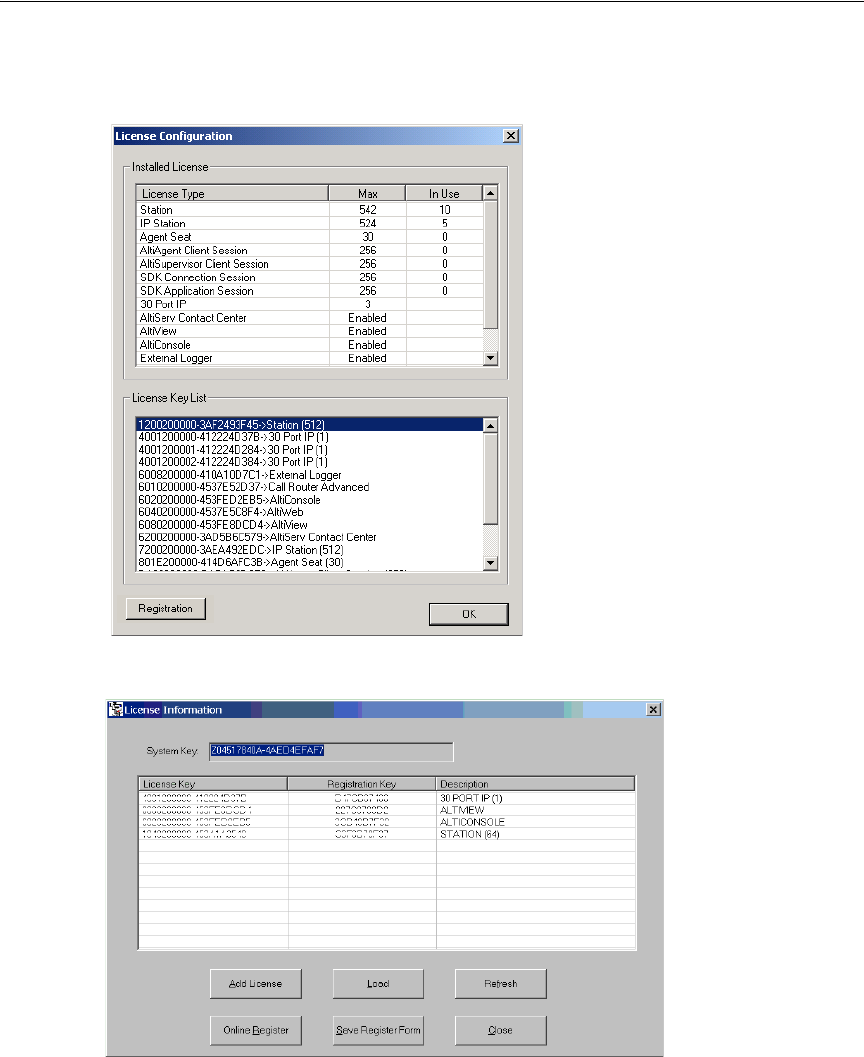Viewport: 864px width, 1057px height.
Task: Click the License Information window title icon
Action: (115, 709)
